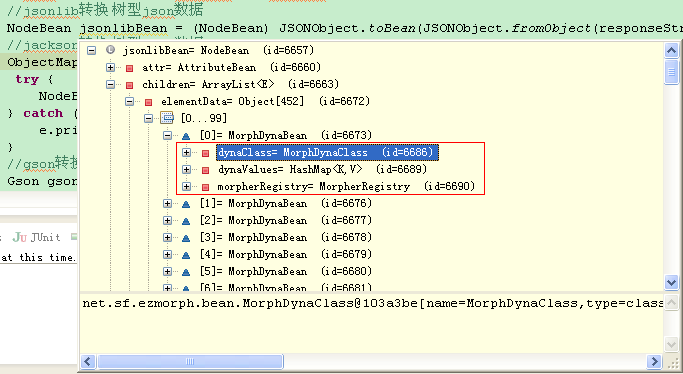The width and height of the screenshot is (683, 374).
Task: Click the tree vertical scrollbar thumb
Action: 671,72
